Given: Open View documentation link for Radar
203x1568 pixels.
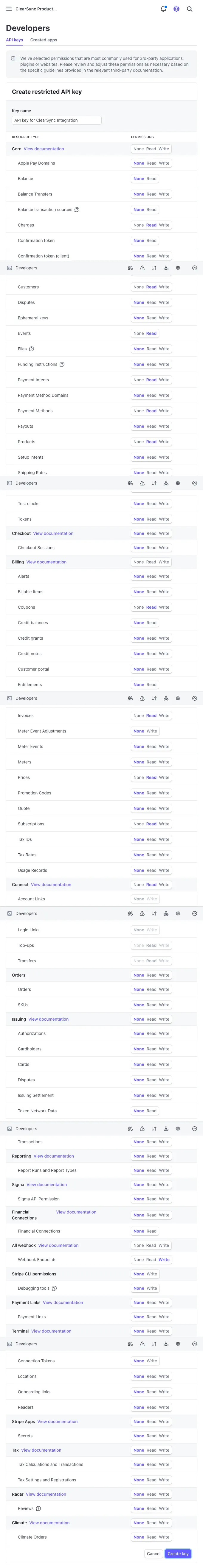Looking at the screenshot, I should [x=46, y=1494].
